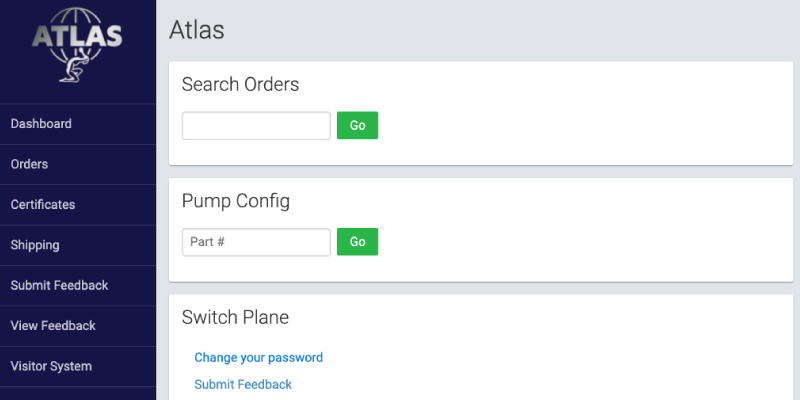Image resolution: width=800 pixels, height=400 pixels.
Task: Open the Dashboard sidebar item
Action: pos(78,124)
